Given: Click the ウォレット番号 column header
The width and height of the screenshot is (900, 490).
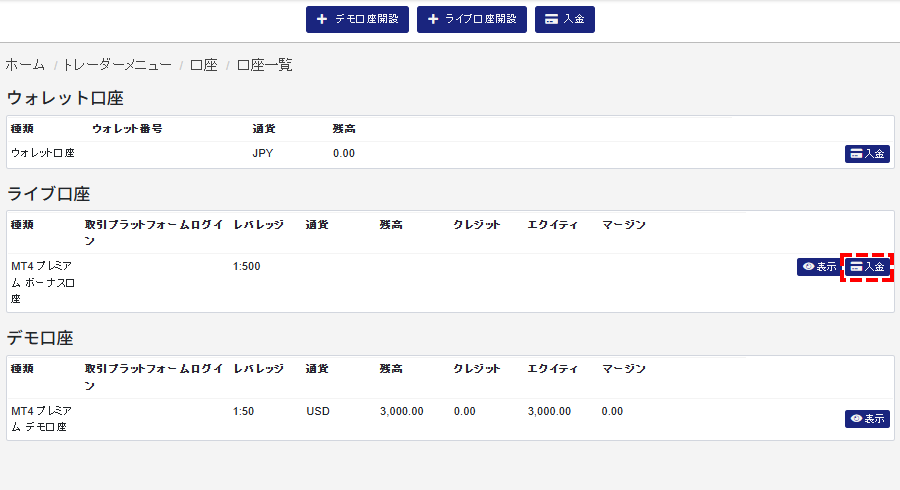Looking at the screenshot, I should click(127, 129).
